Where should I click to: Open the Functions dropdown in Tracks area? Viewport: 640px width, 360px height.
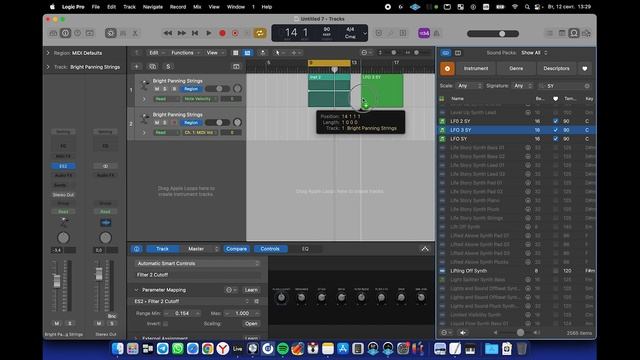185,53
